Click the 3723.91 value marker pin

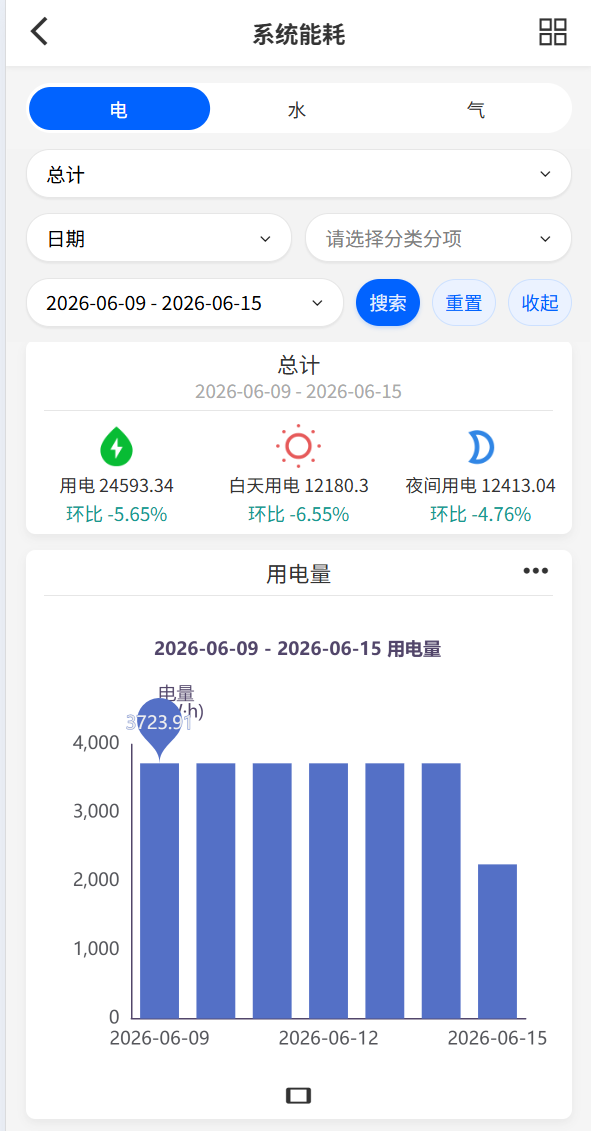point(159,723)
